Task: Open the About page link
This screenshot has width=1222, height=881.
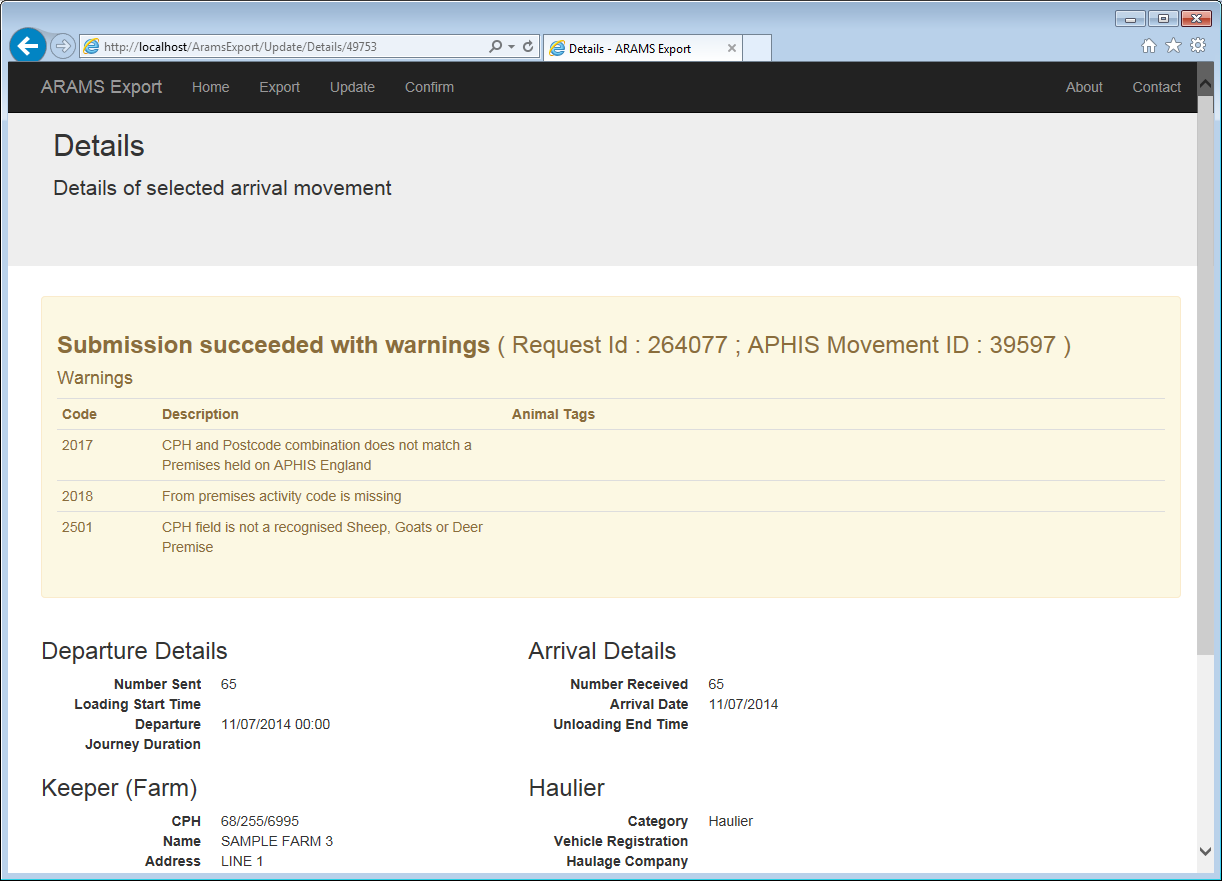Action: tap(1084, 87)
